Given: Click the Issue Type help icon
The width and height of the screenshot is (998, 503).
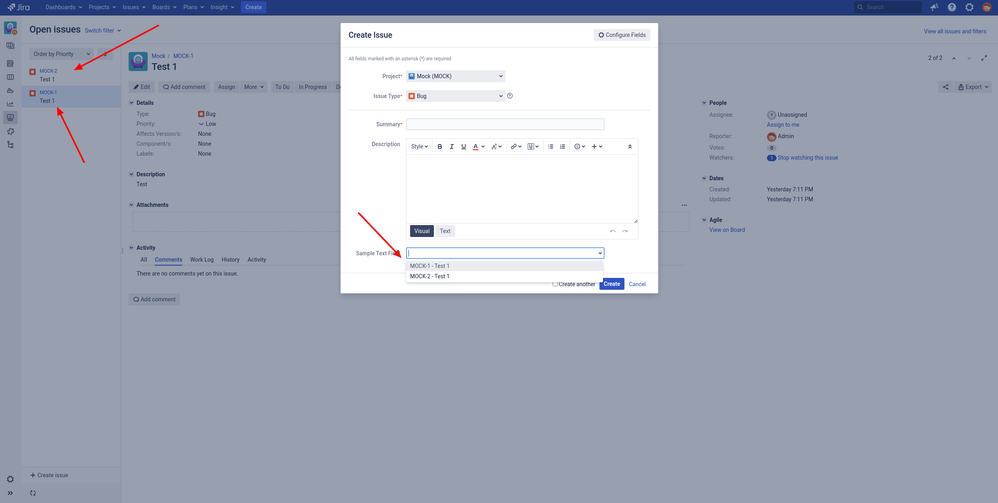Looking at the screenshot, I should tap(510, 96).
